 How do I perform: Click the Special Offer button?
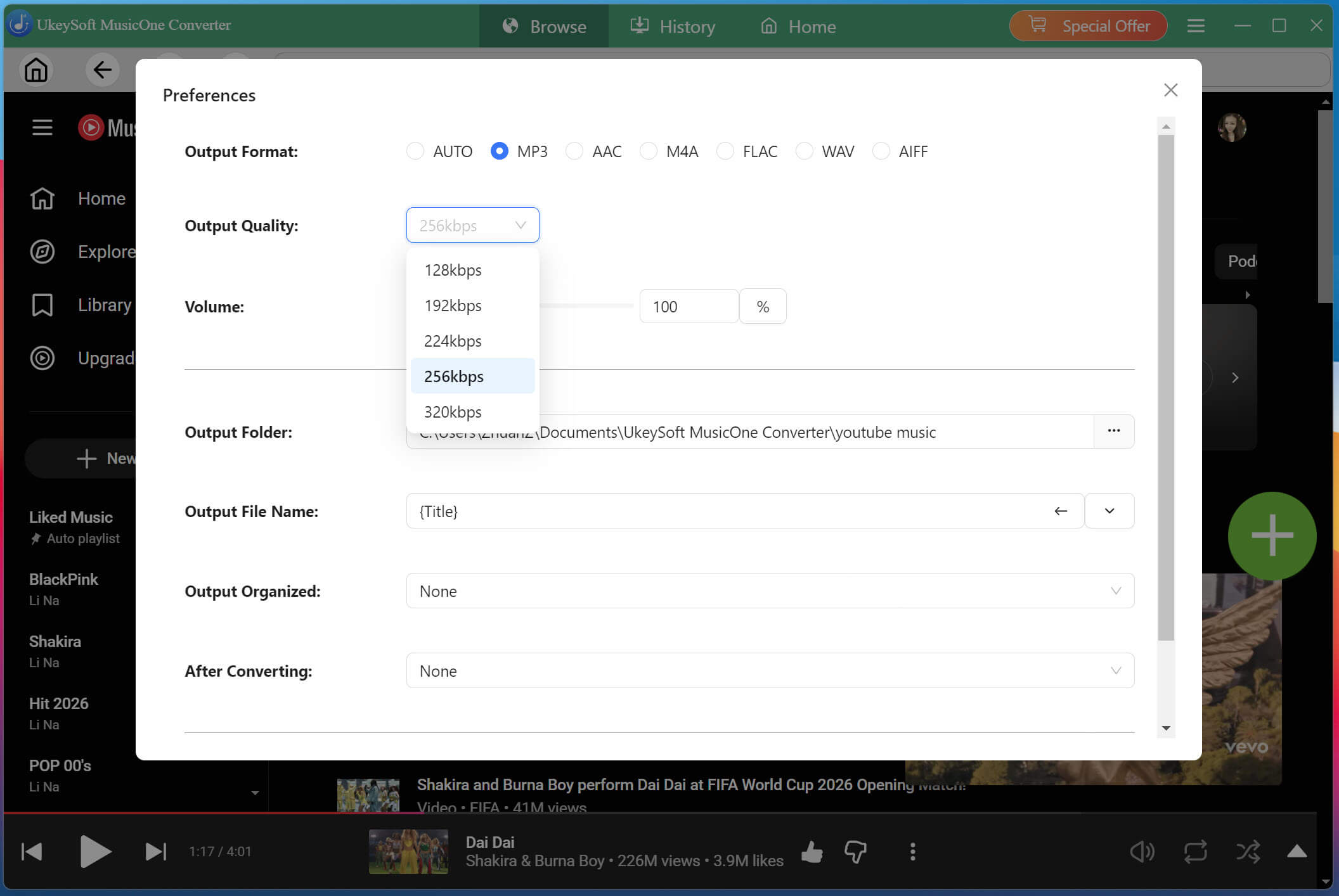(x=1088, y=26)
